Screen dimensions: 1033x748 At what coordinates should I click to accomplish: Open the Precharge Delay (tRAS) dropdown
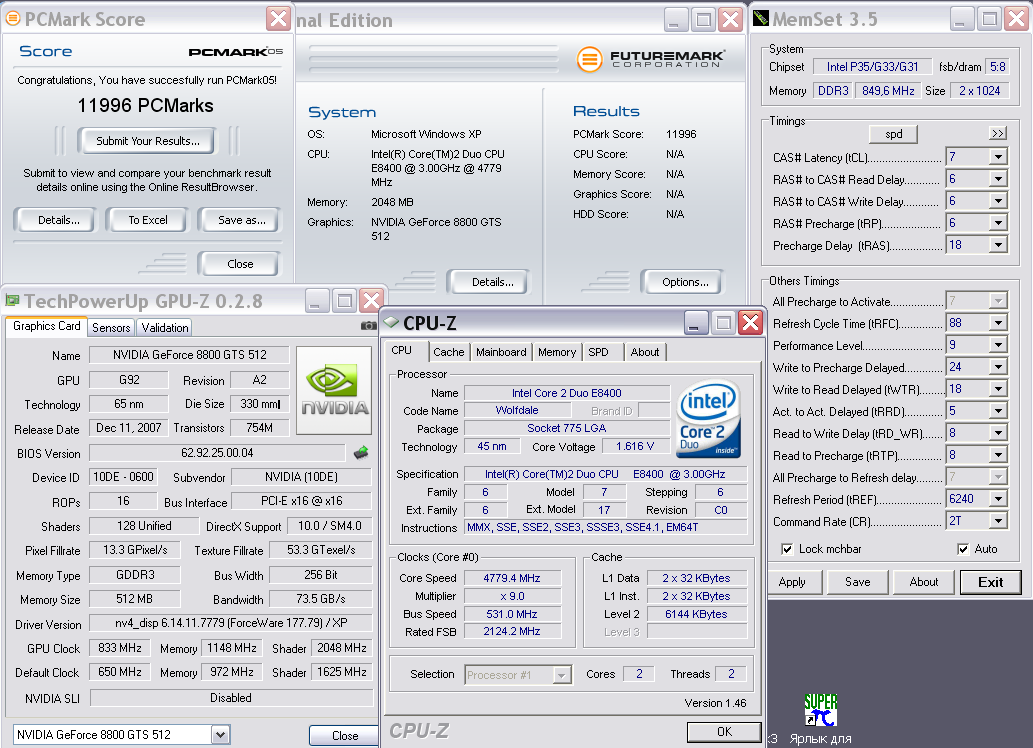998,245
